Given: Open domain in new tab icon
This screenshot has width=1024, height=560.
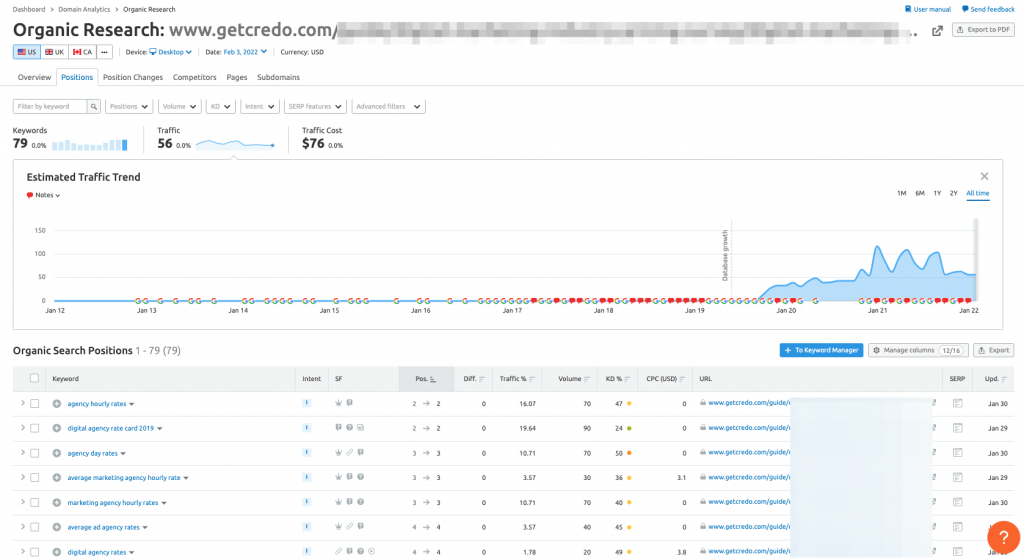Looking at the screenshot, I should click(937, 31).
